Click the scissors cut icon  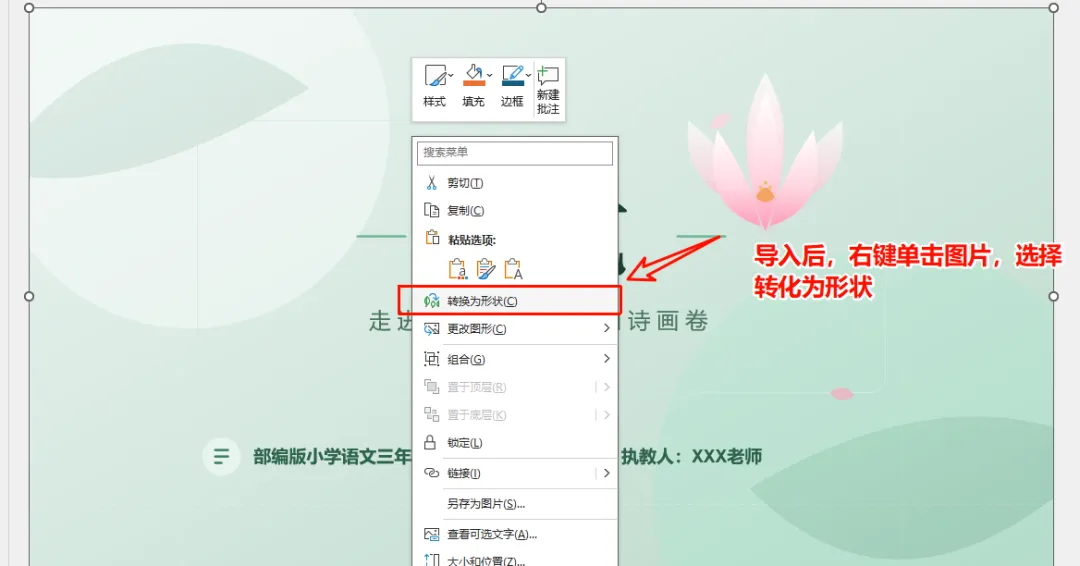(x=431, y=182)
